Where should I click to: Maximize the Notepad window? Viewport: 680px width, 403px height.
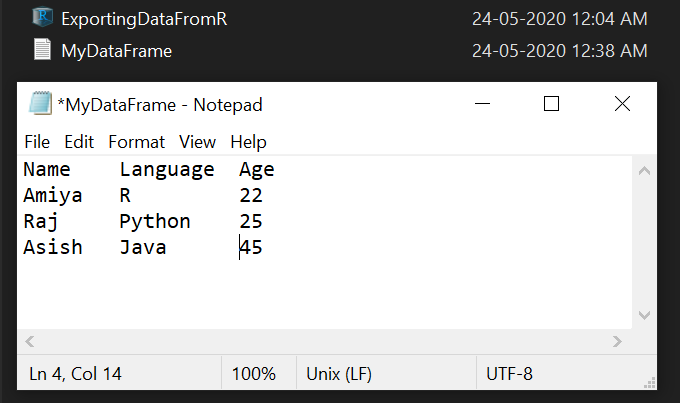coord(551,104)
